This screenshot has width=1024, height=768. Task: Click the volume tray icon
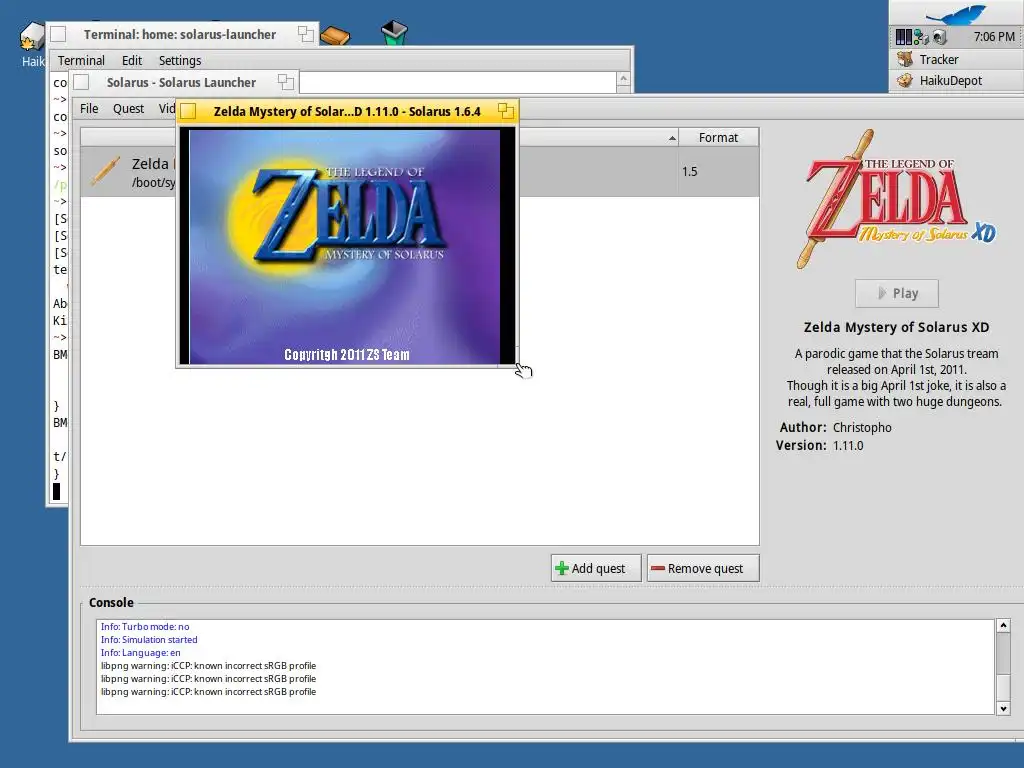940,37
